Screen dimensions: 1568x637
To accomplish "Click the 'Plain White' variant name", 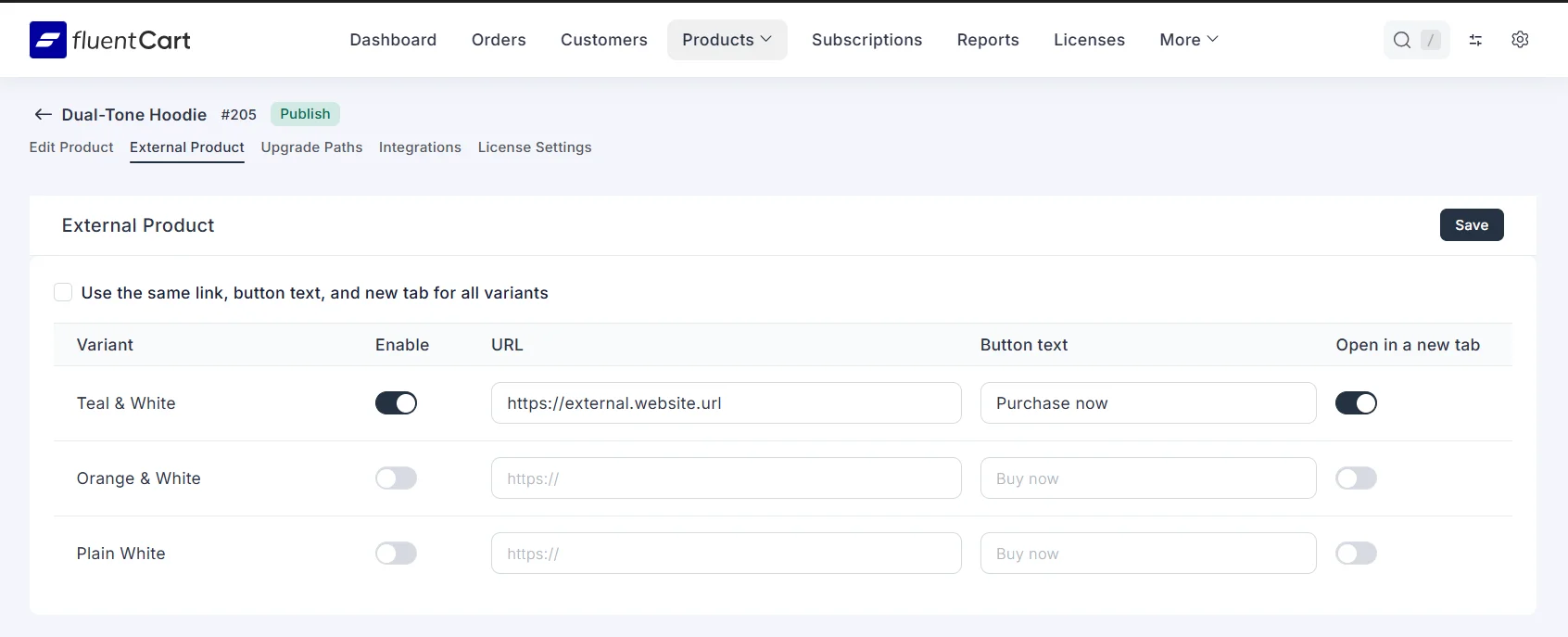I will click(x=120, y=554).
